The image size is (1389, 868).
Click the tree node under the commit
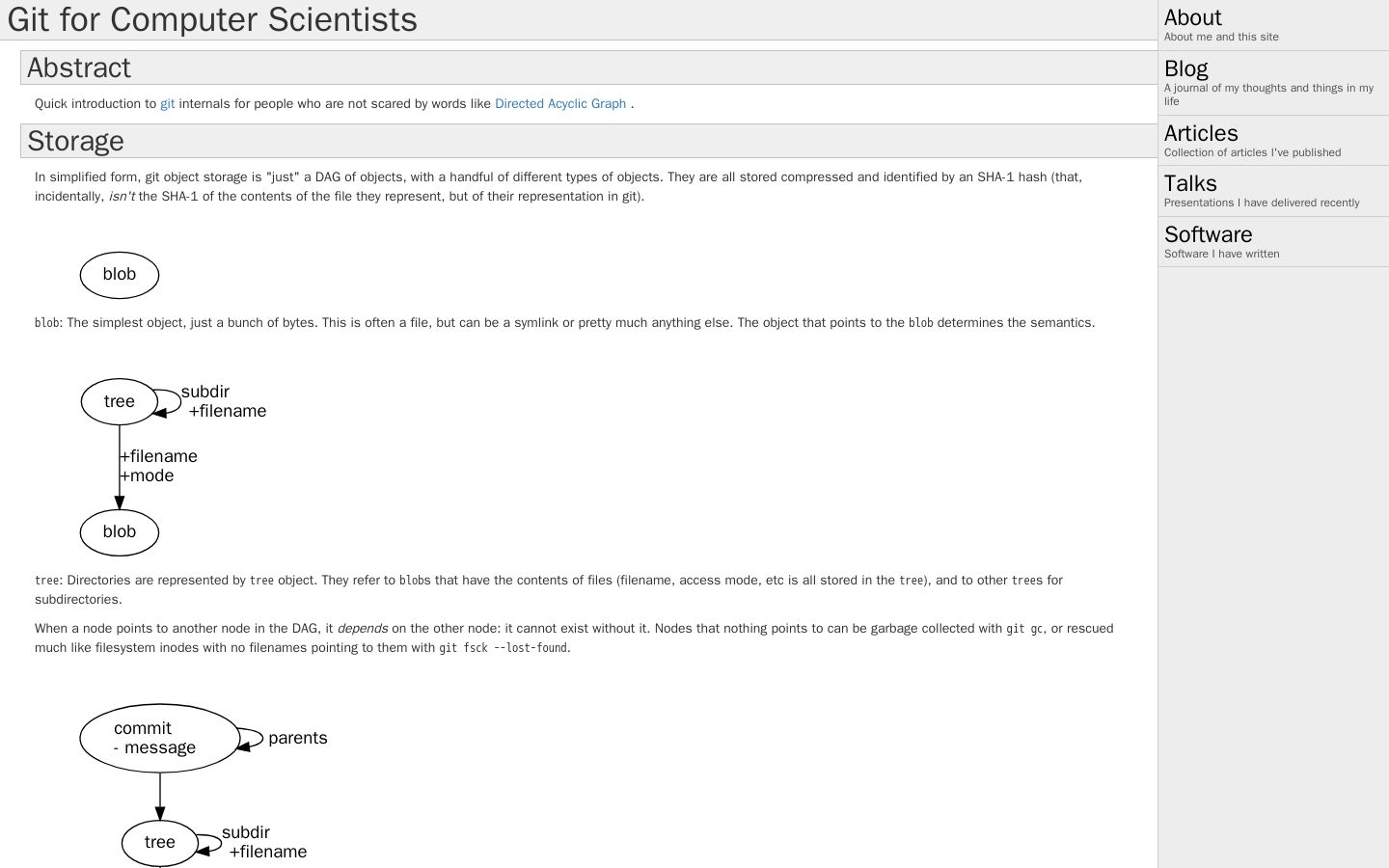160,842
